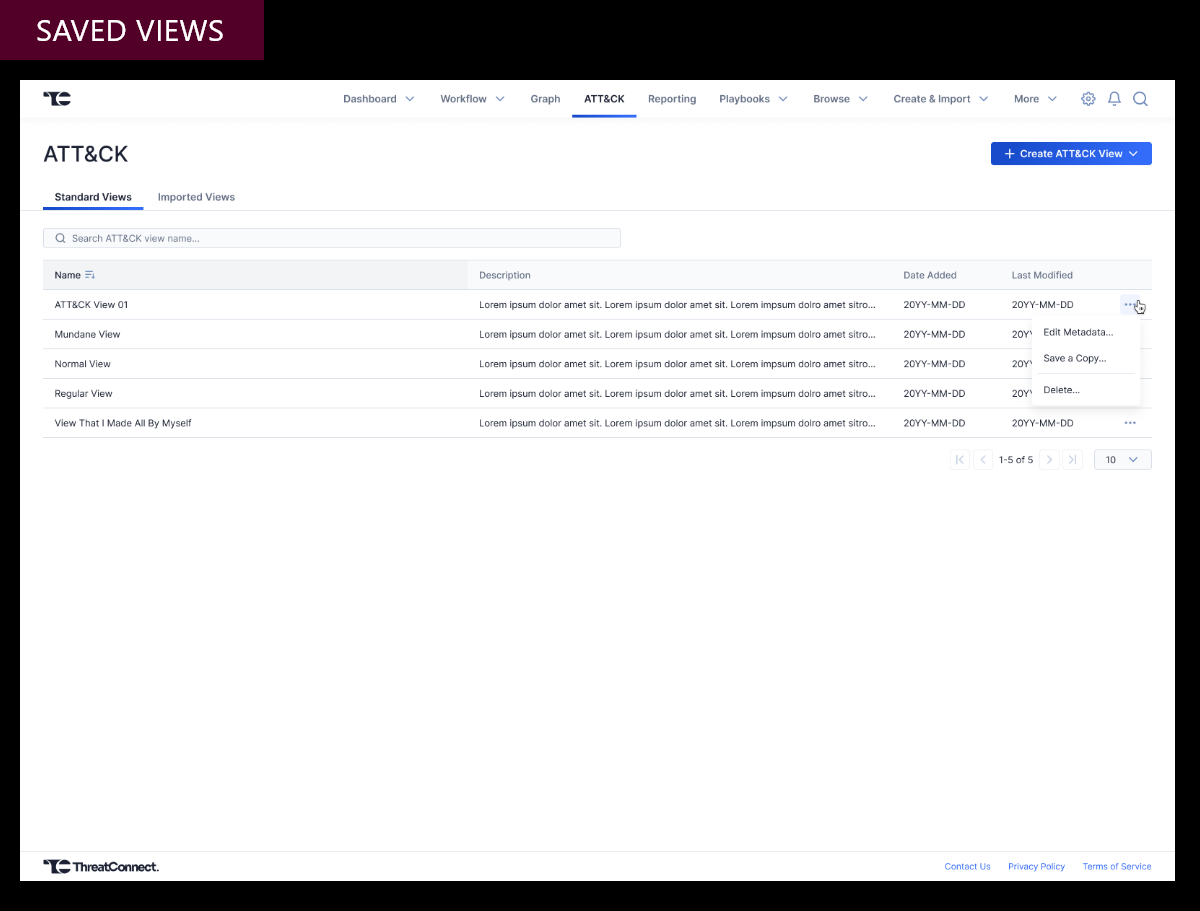The width and height of the screenshot is (1200, 911).
Task: Switch to the Imported Views tab
Action: point(196,197)
